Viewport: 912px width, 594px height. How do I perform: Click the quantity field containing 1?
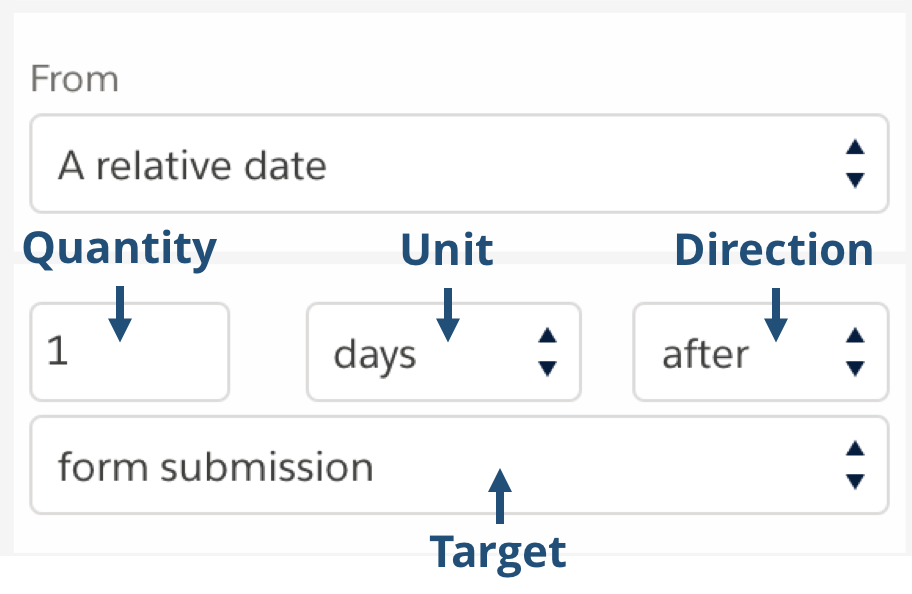coord(130,353)
